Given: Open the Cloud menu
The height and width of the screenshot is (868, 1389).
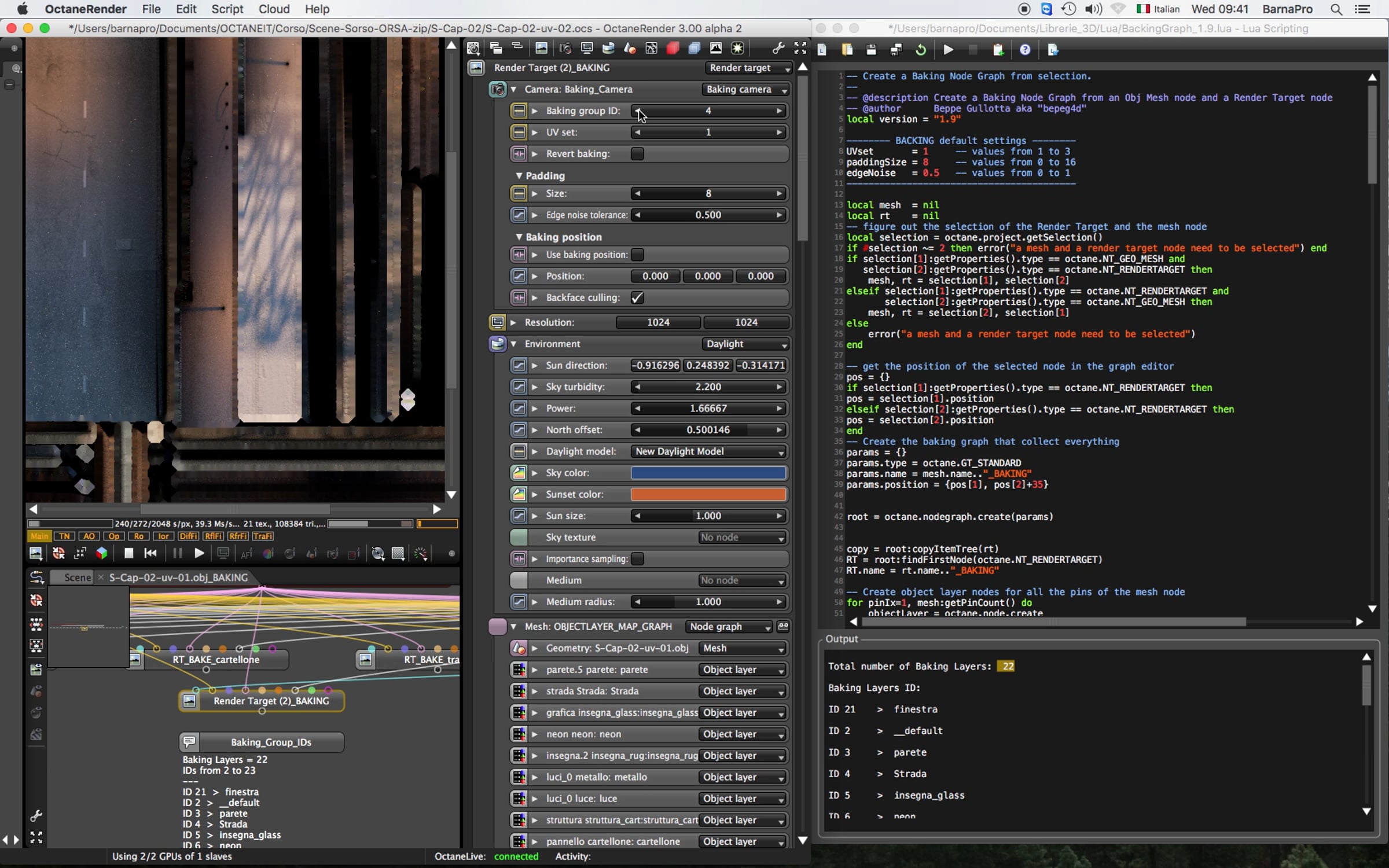Looking at the screenshot, I should (x=274, y=9).
